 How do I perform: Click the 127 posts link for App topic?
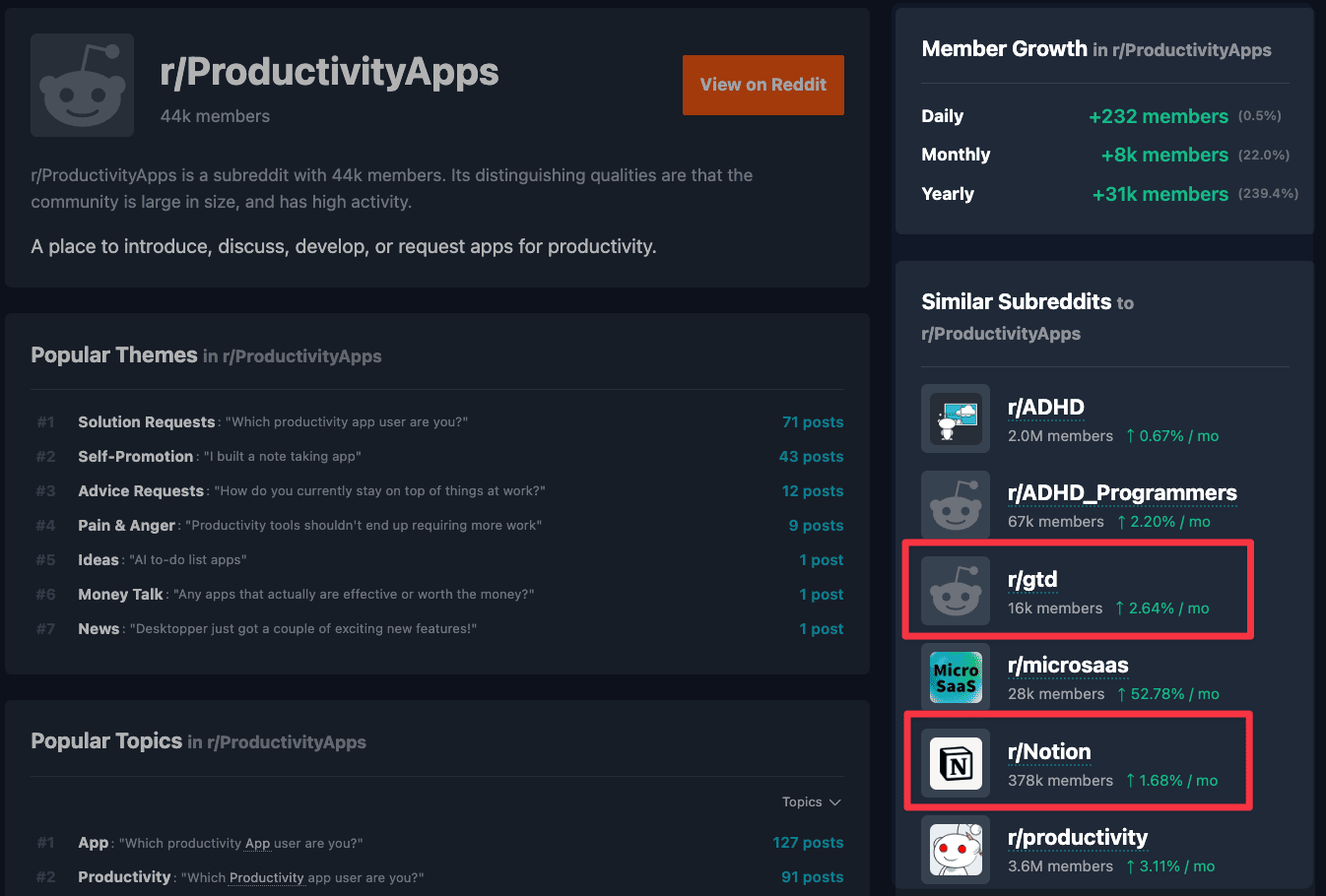tap(810, 843)
